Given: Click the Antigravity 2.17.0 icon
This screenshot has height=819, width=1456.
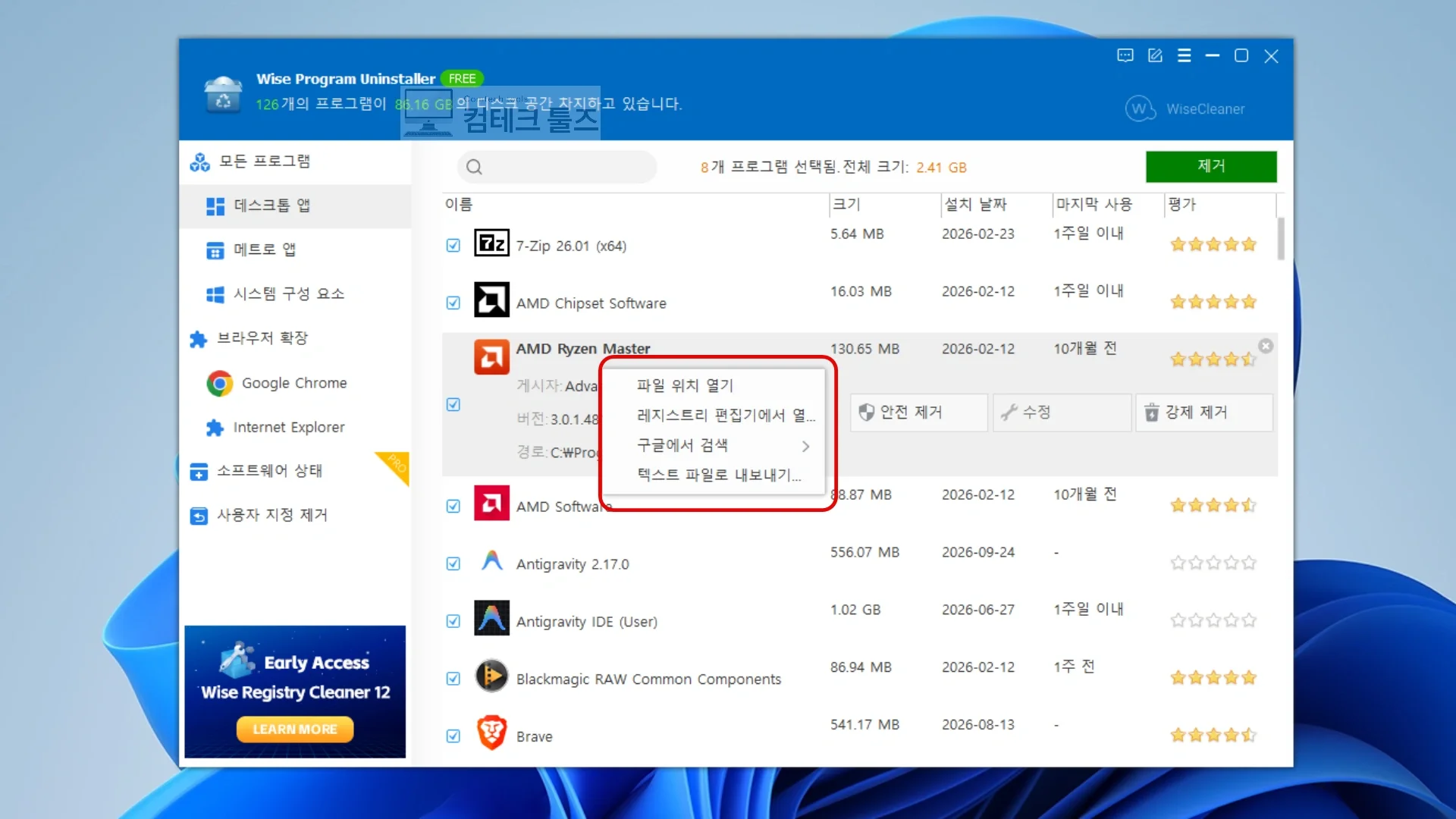Looking at the screenshot, I should (491, 562).
